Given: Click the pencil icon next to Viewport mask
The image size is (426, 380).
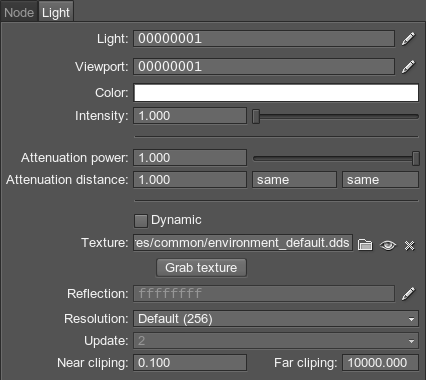Looking at the screenshot, I should point(408,67).
